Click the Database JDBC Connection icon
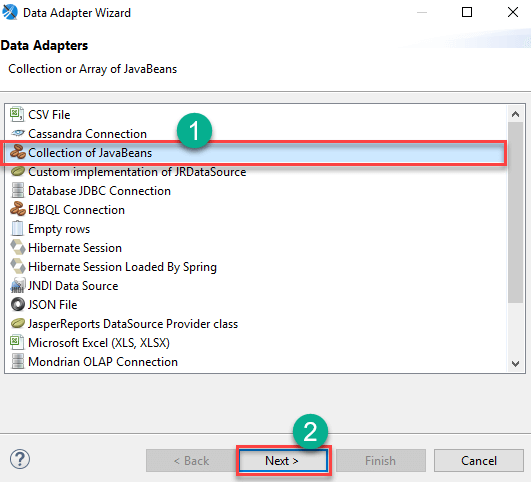Viewport: 531px width, 482px height. coord(18,190)
